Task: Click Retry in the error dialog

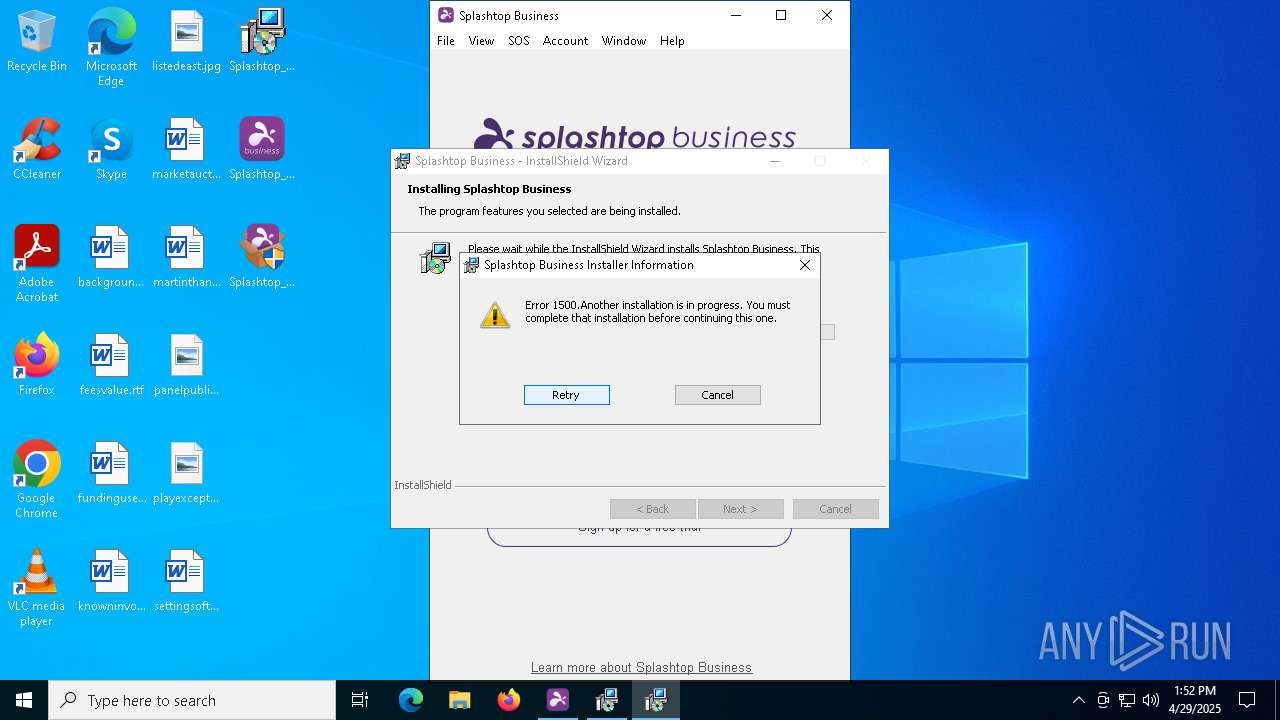Action: pyautogui.click(x=567, y=395)
